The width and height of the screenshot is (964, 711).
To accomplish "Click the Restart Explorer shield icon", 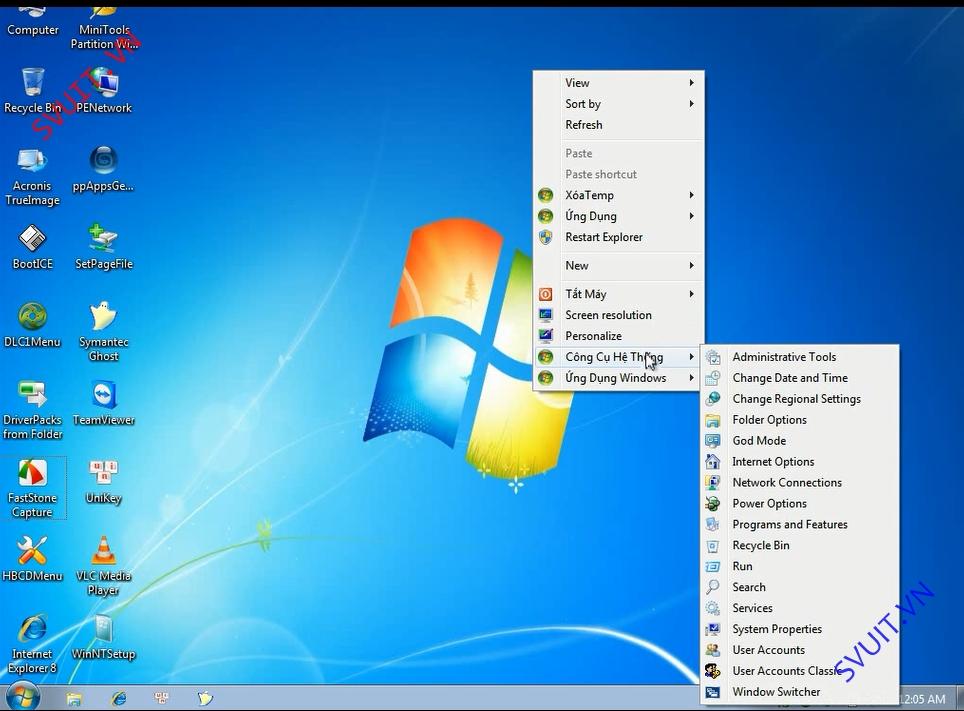I will [545, 237].
